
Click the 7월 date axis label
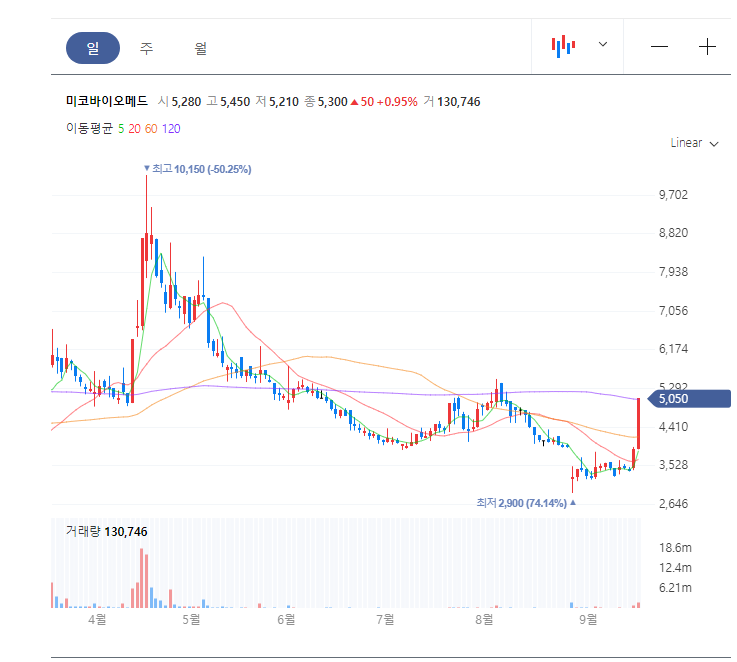(385, 619)
